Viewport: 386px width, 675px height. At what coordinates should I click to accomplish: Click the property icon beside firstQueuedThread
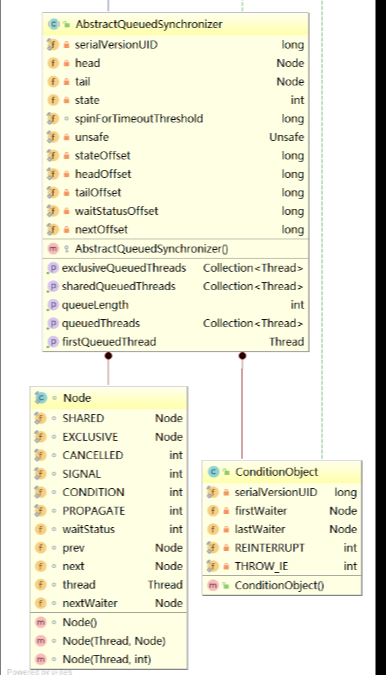[52, 342]
